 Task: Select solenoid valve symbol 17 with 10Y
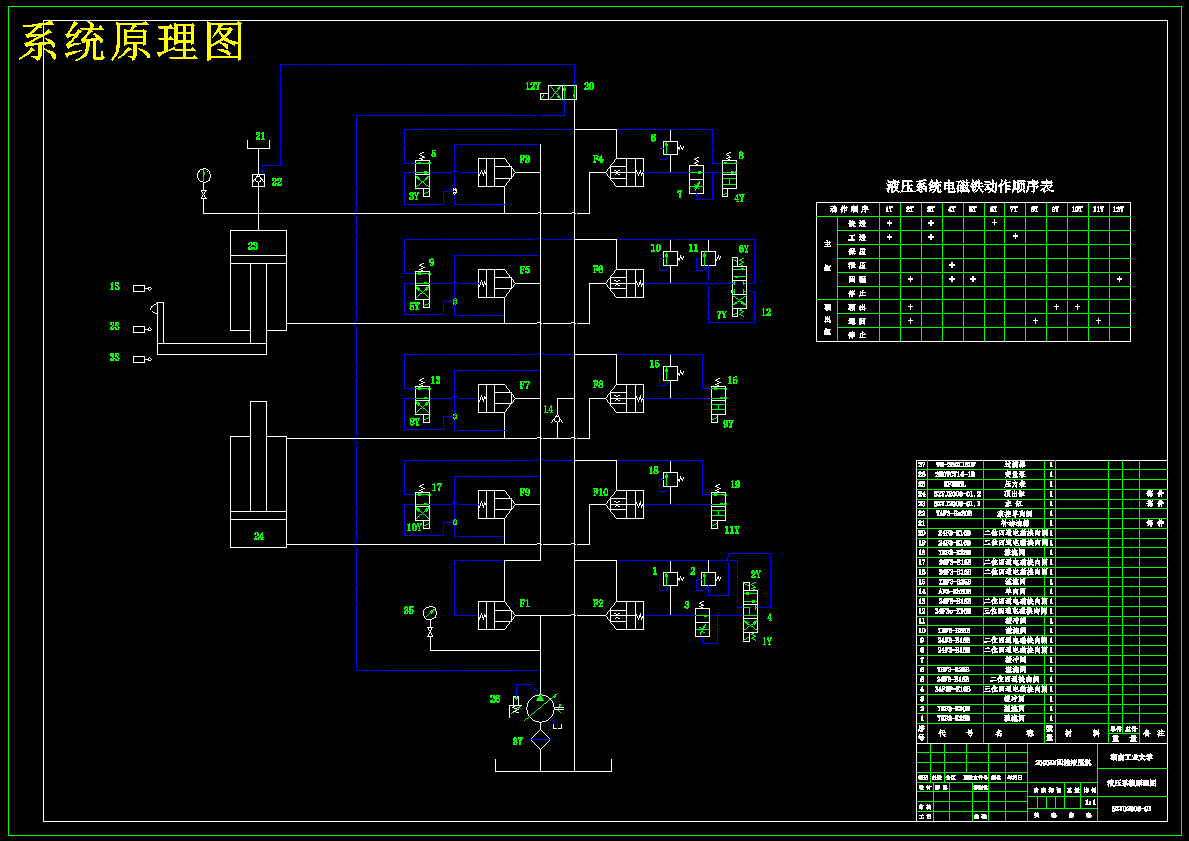[422, 505]
